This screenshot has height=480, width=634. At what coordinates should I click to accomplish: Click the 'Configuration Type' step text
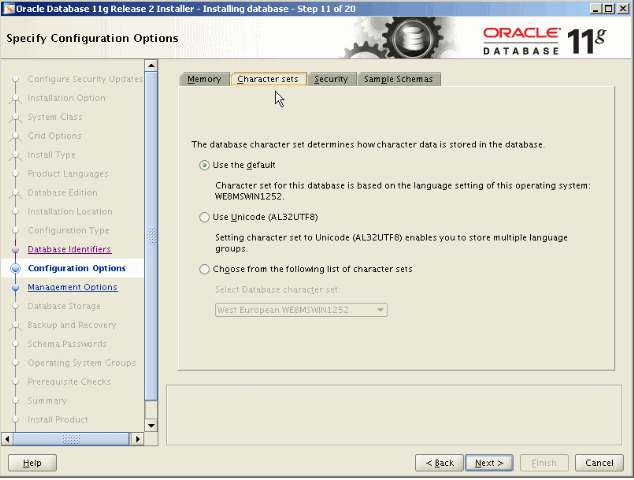pos(68,230)
